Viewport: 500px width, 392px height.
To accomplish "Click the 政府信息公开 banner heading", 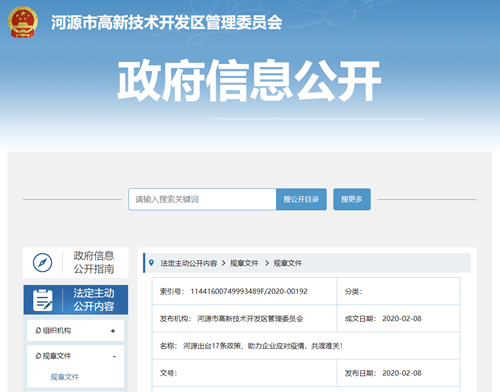I will click(x=249, y=81).
